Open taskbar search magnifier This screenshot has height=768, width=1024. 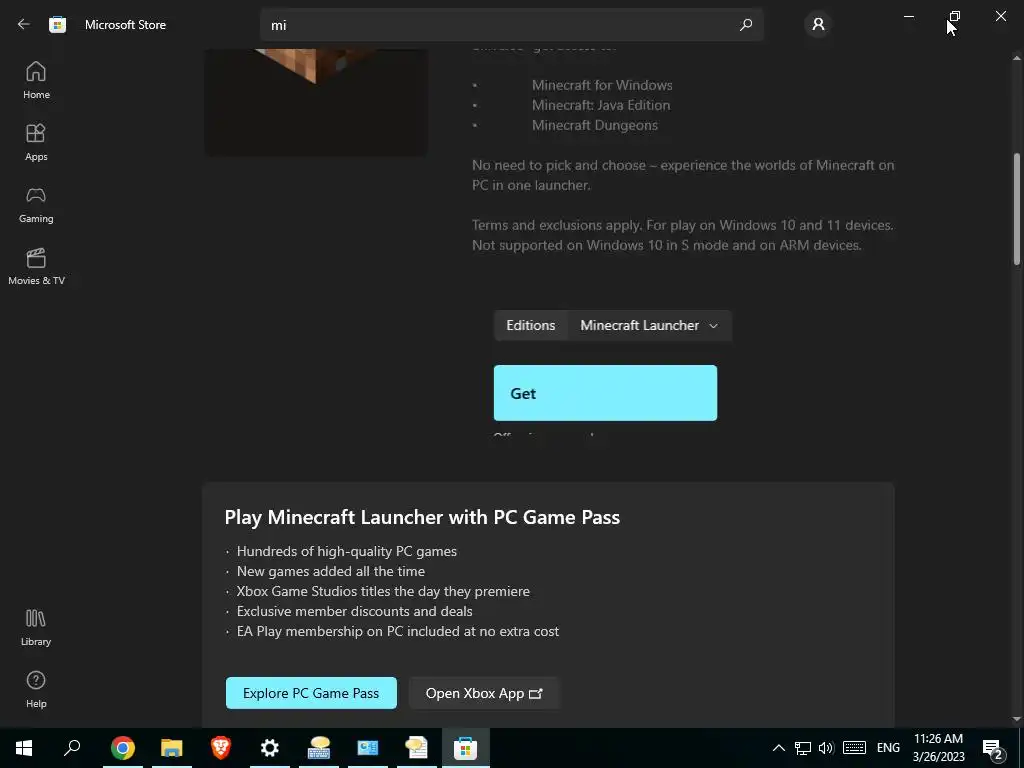[72, 748]
